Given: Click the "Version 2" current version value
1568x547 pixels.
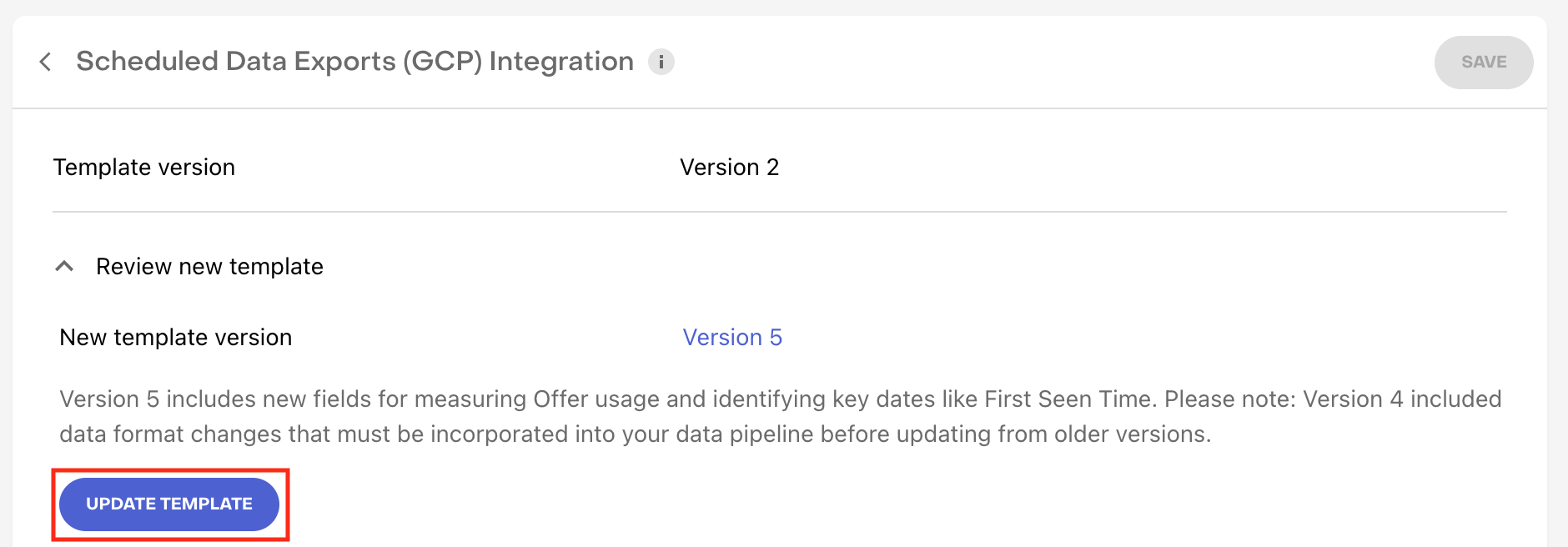Looking at the screenshot, I should pyautogui.click(x=729, y=168).
